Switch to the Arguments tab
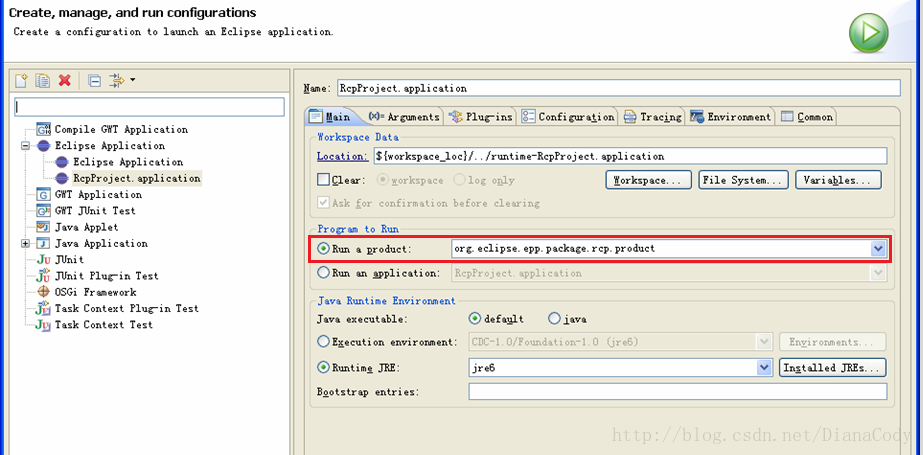Screen dimensions: 923x455 coord(404,117)
